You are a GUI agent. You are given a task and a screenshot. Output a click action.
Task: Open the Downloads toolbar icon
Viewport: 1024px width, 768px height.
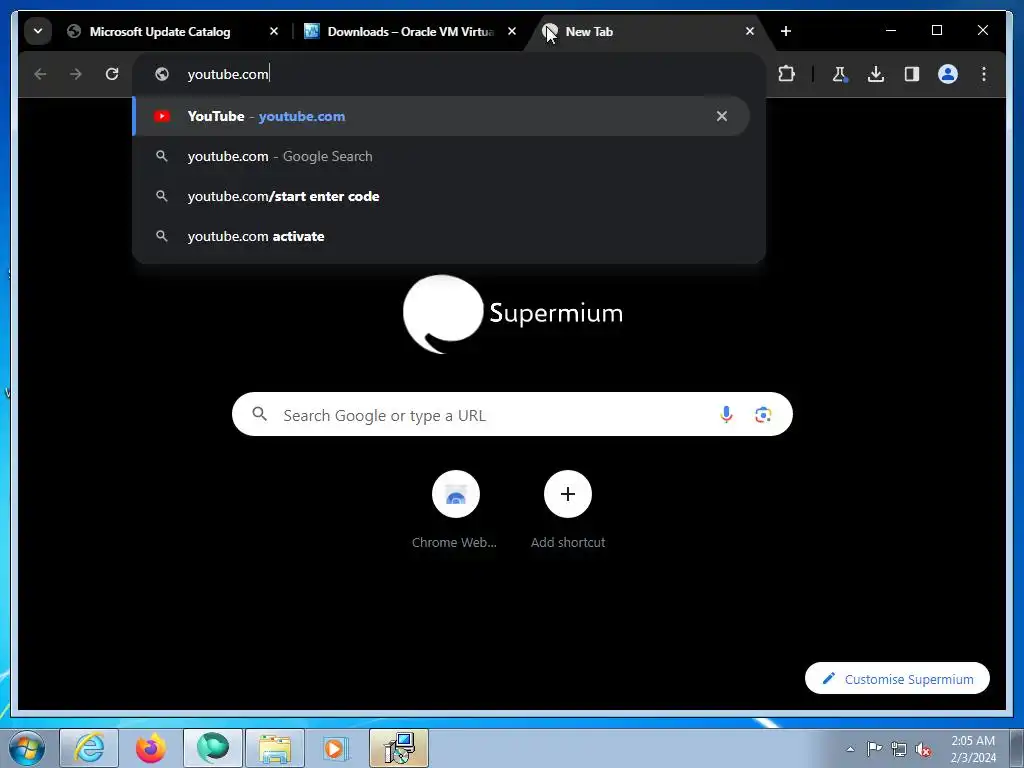[x=876, y=74]
